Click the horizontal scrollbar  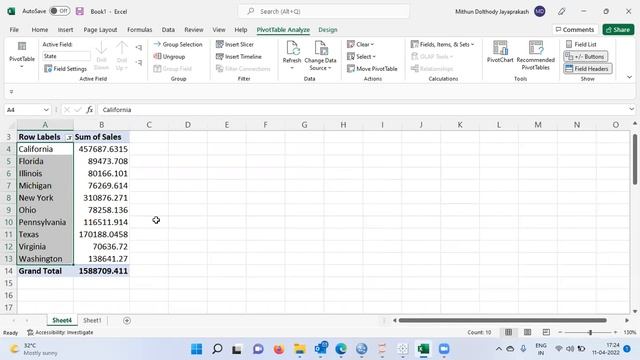[x=502, y=320]
